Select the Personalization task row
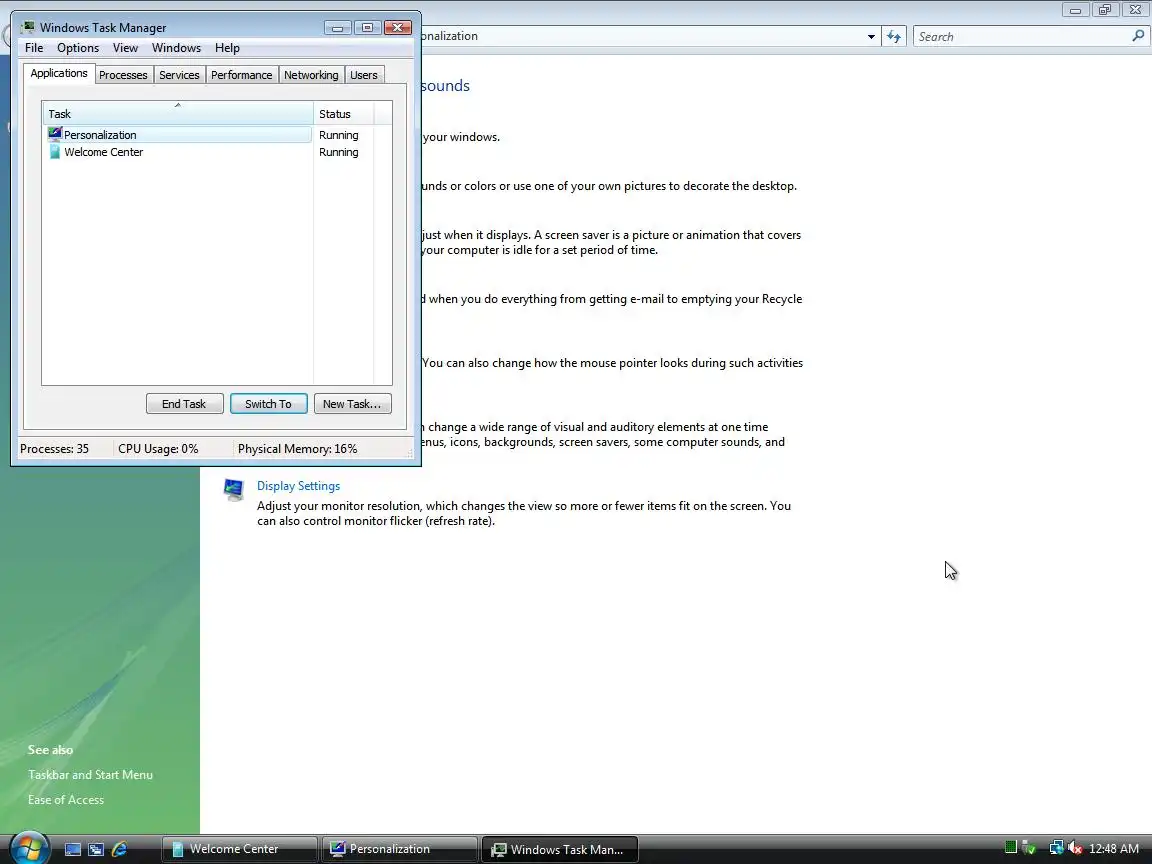This screenshot has width=1152, height=864. [x=177, y=134]
